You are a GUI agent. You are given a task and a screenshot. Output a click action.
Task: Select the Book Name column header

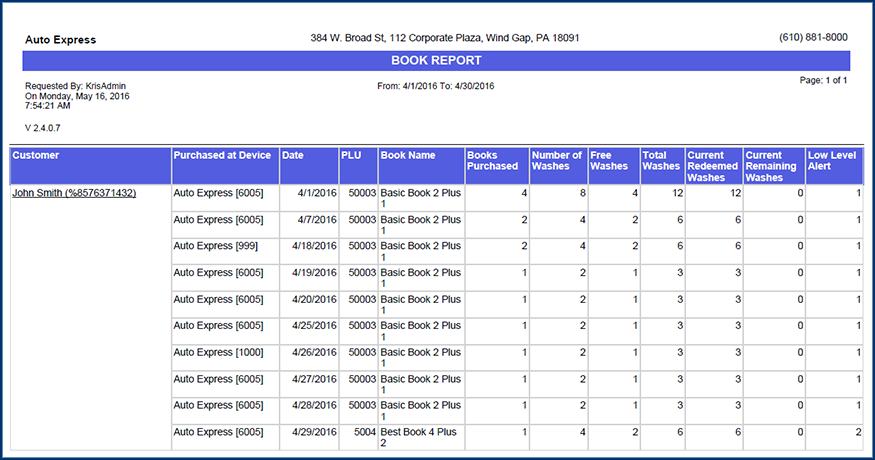click(x=408, y=156)
